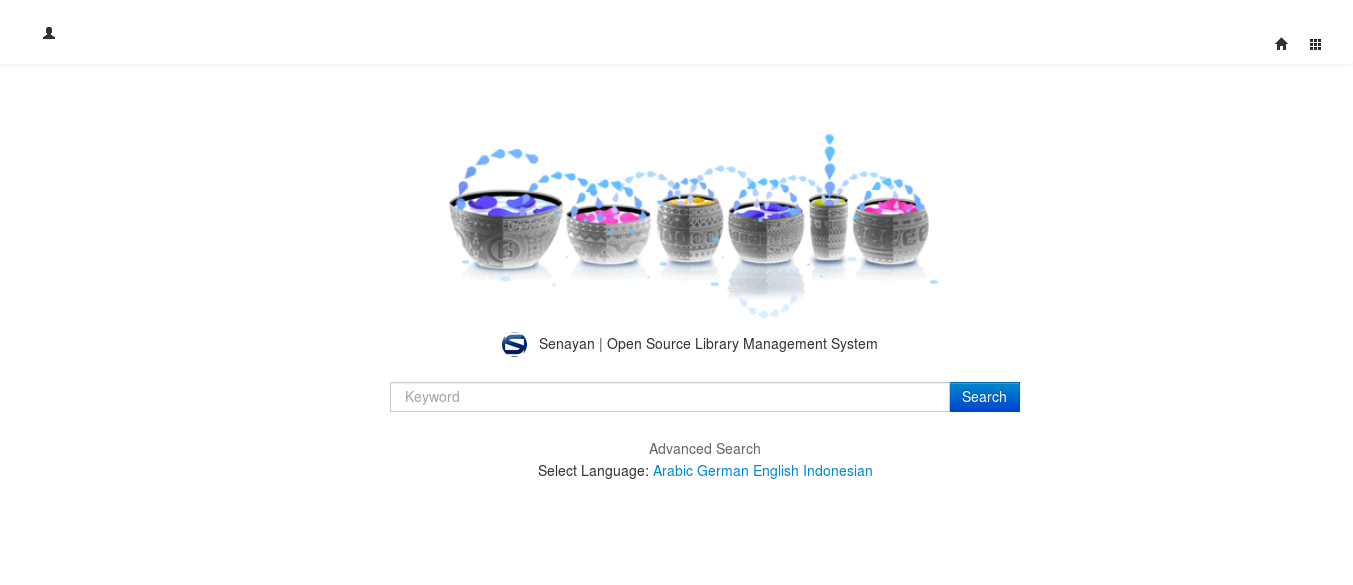Open the Advanced Search link
The height and width of the screenshot is (585, 1353).
click(x=704, y=449)
